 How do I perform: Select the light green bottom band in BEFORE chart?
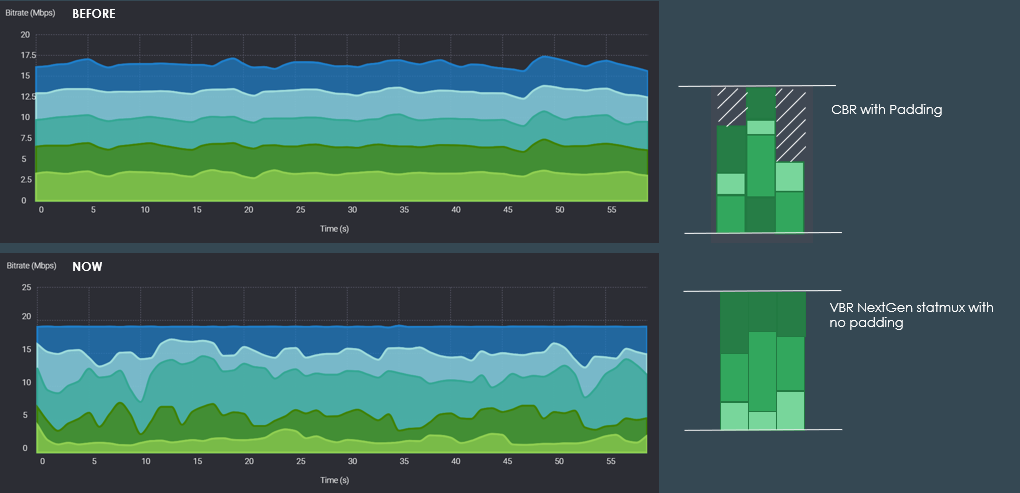300,187
